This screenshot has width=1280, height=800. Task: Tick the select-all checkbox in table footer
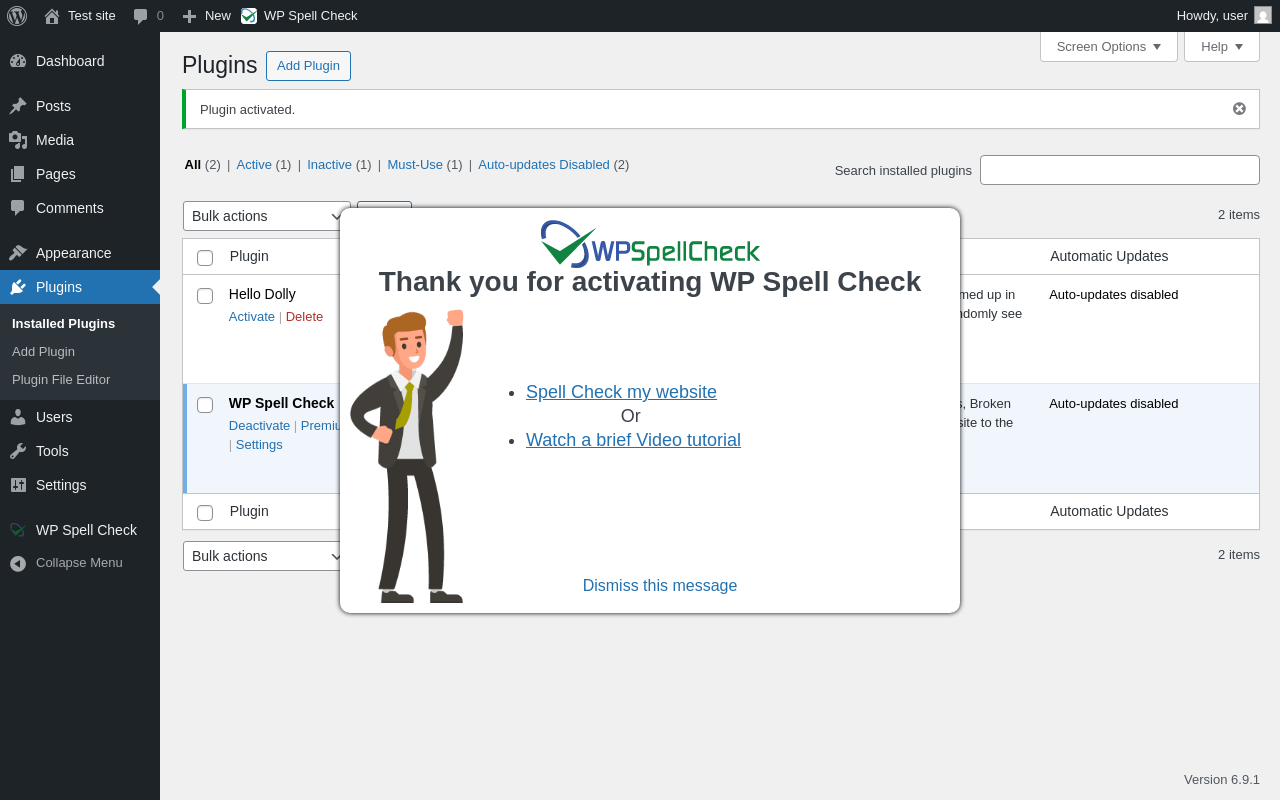click(x=205, y=513)
